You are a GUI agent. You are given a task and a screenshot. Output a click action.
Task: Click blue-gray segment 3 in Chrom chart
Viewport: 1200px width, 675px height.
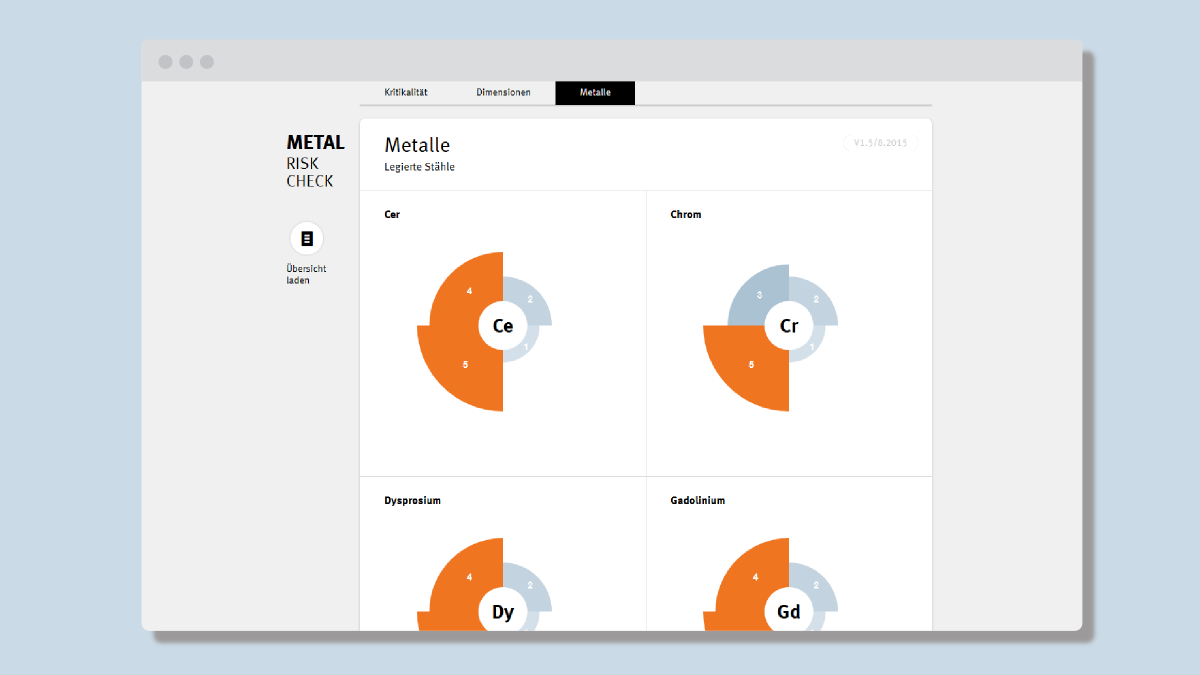[757, 298]
